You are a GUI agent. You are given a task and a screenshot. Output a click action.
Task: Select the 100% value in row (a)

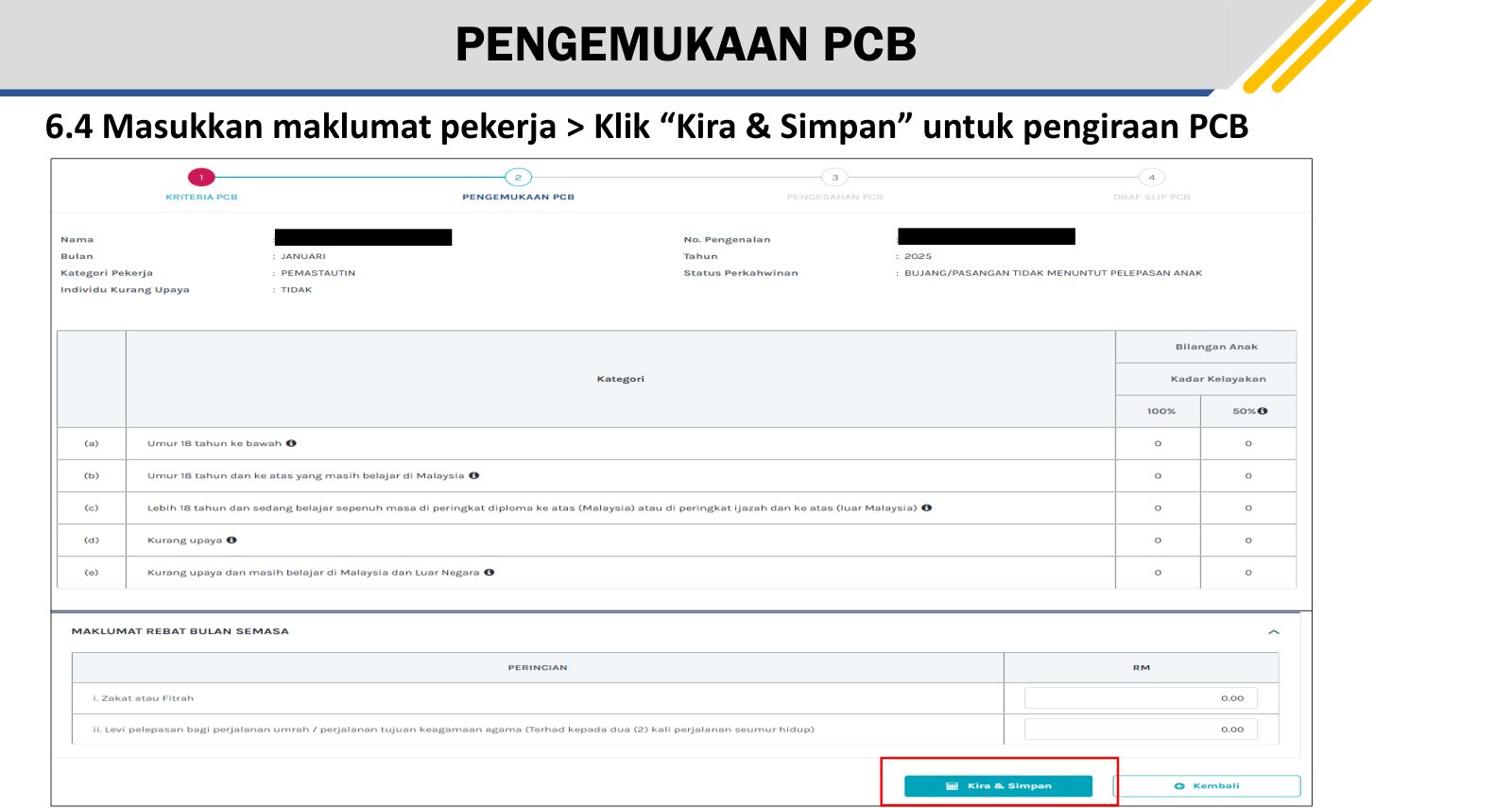tap(1158, 443)
